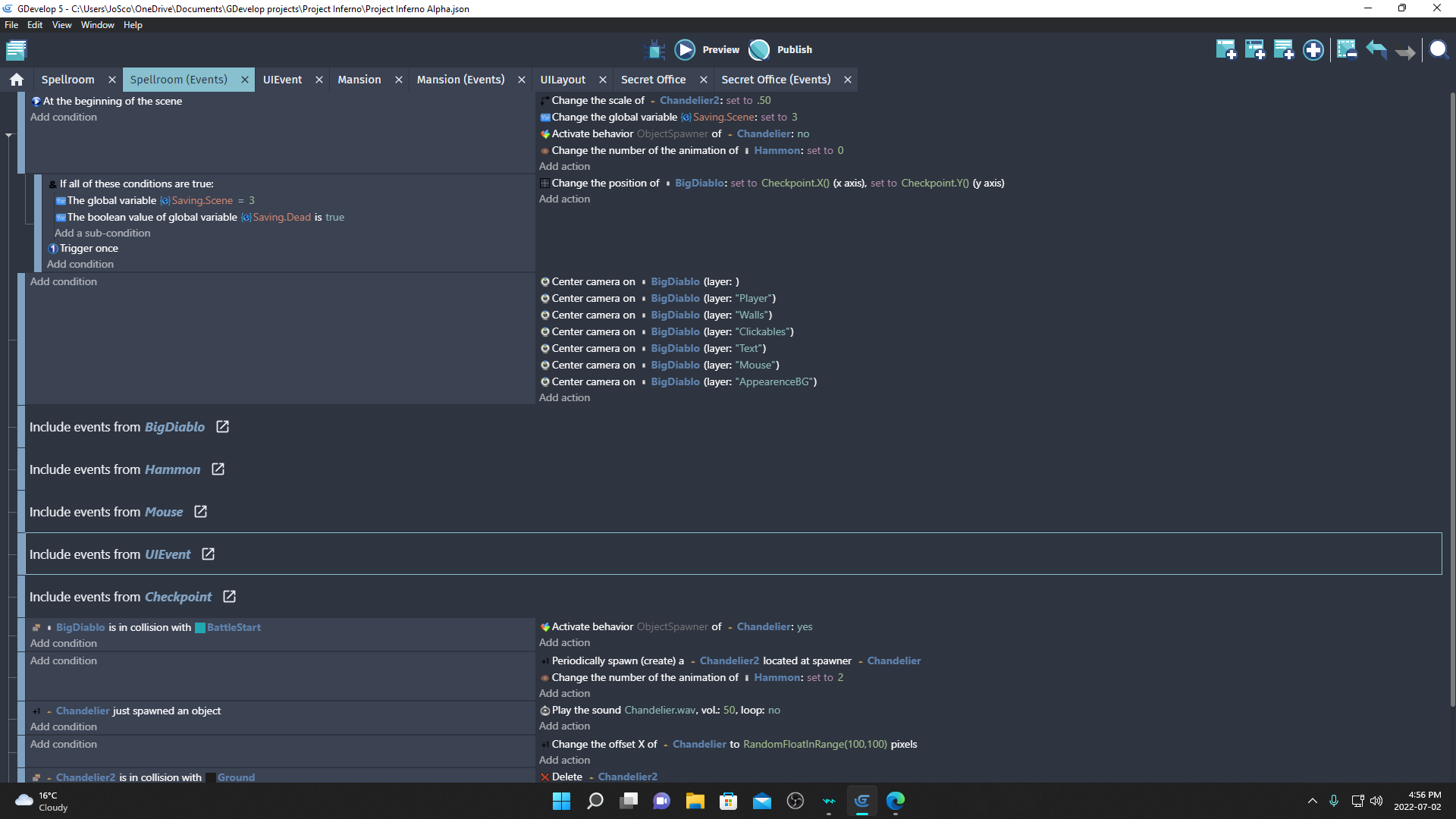The image size is (1456, 819).
Task: Delete the selected events
Action: [x=1348, y=49]
